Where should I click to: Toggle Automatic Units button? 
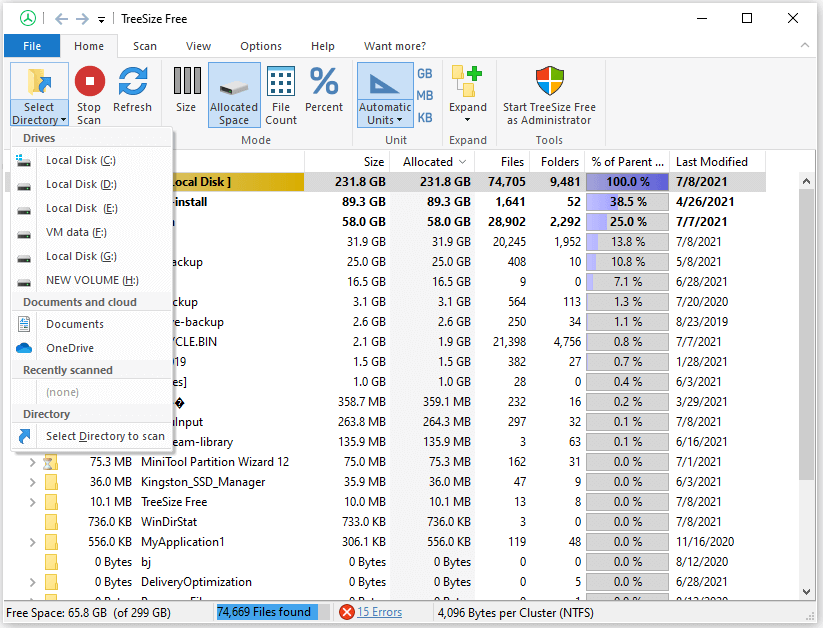point(385,95)
